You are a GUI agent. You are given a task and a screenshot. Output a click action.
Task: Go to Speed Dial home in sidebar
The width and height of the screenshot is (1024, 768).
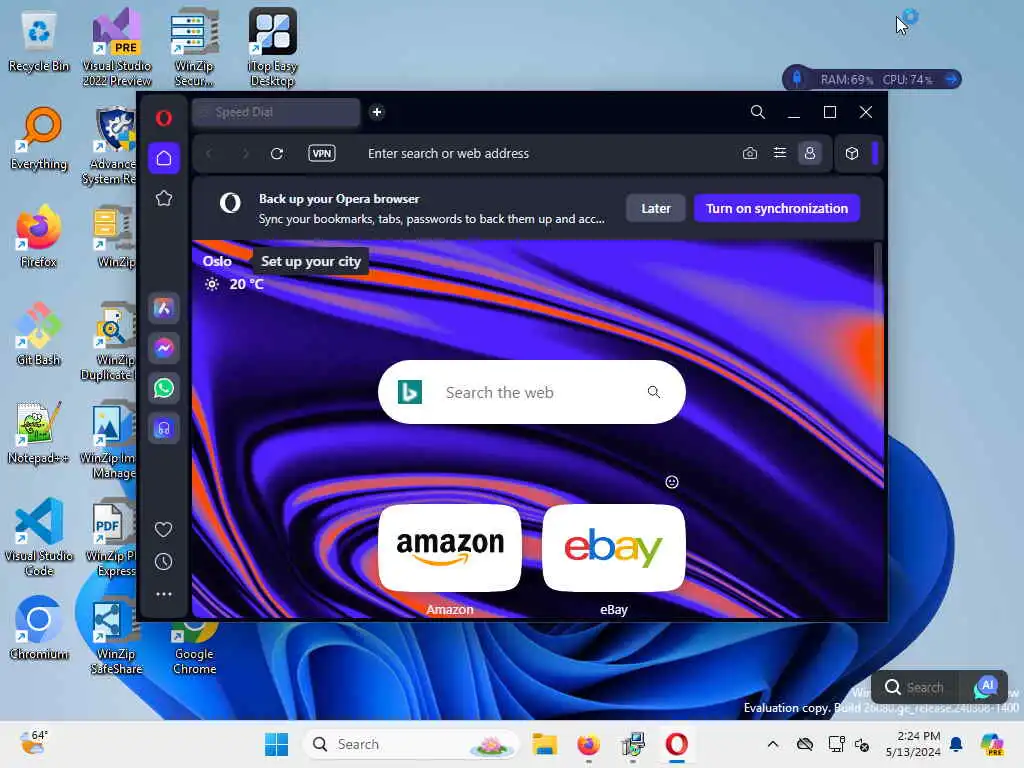point(163,158)
